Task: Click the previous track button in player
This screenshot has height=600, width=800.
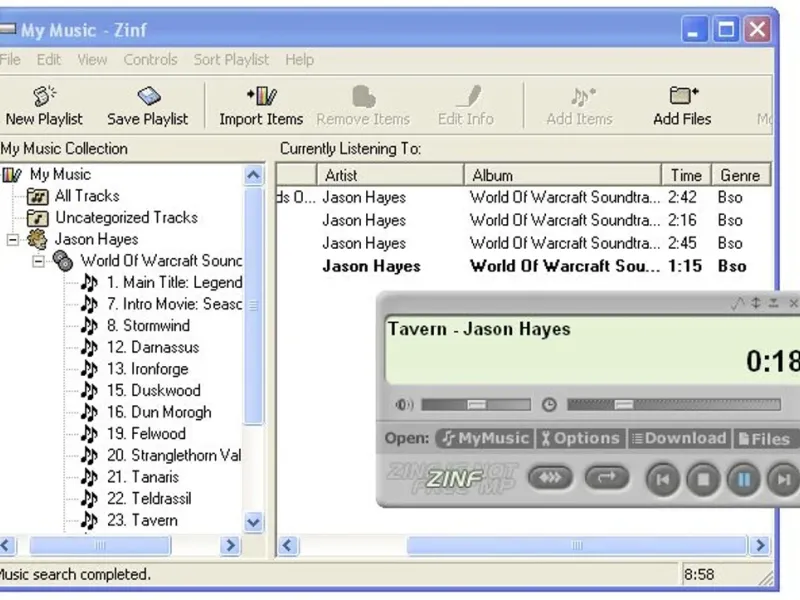Action: click(x=662, y=480)
